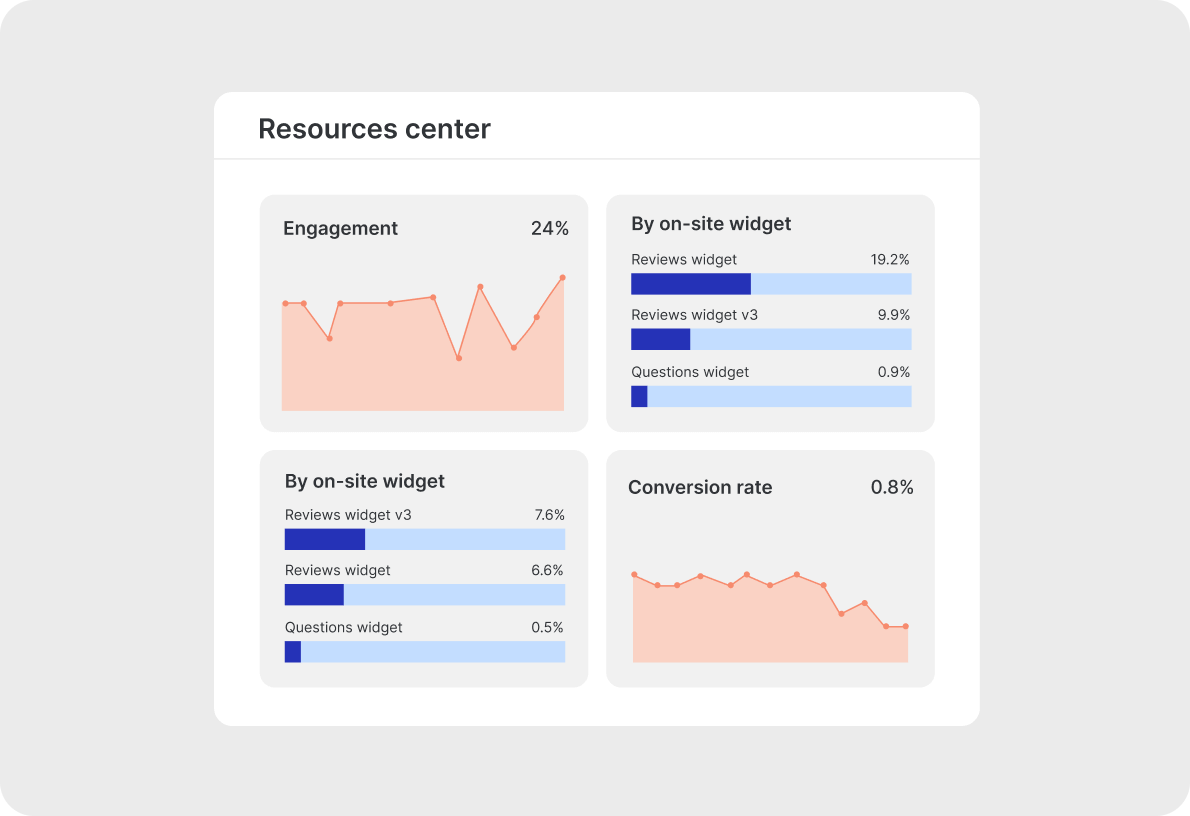
Task: Click the 9.9% Reviews widget v3 bar
Action: [x=771, y=339]
